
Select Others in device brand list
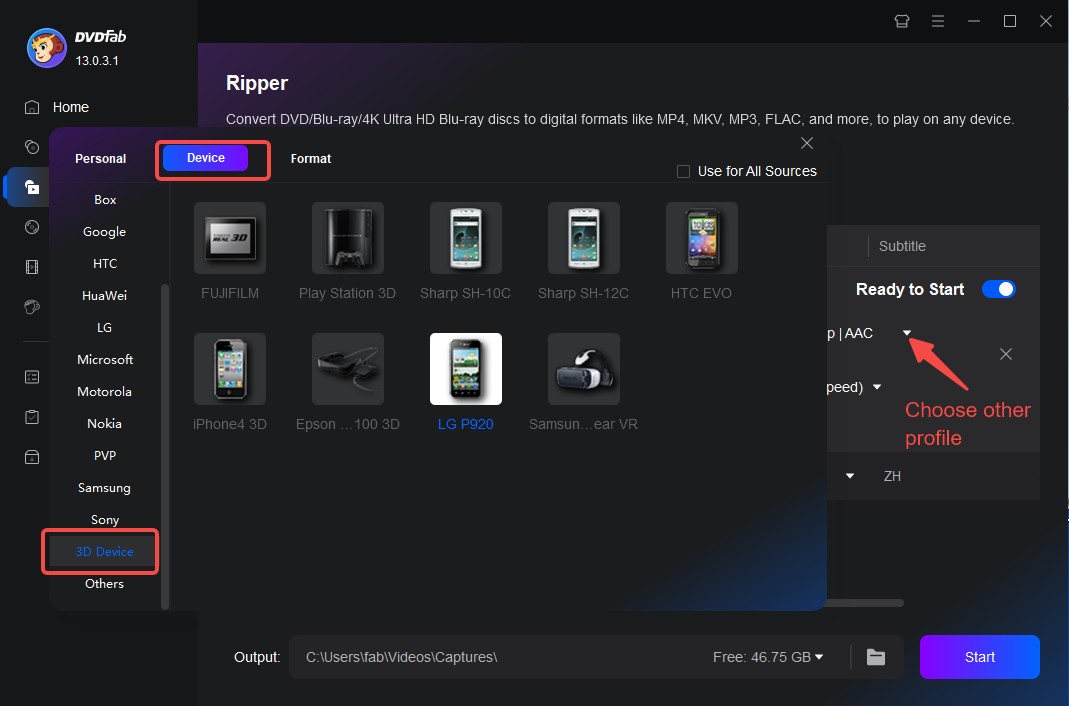point(105,584)
